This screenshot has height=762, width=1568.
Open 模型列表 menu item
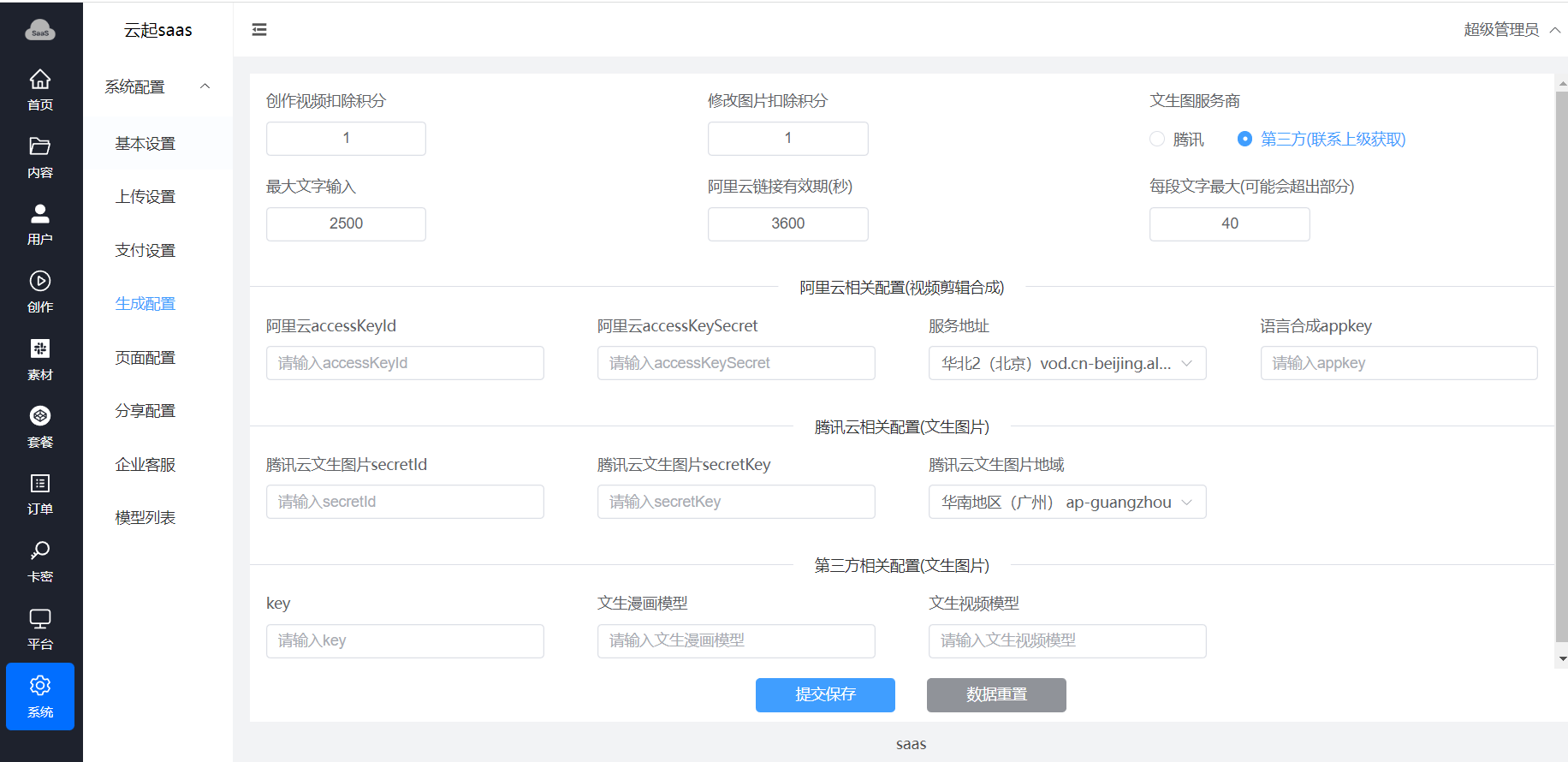(146, 518)
